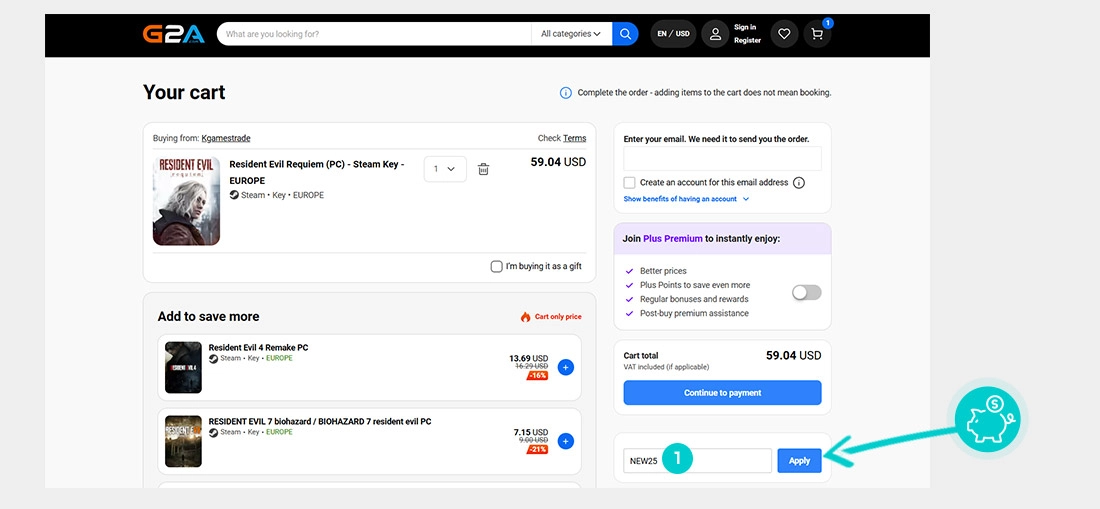
Task: Click info icon next to Create an account
Action: [798, 183]
